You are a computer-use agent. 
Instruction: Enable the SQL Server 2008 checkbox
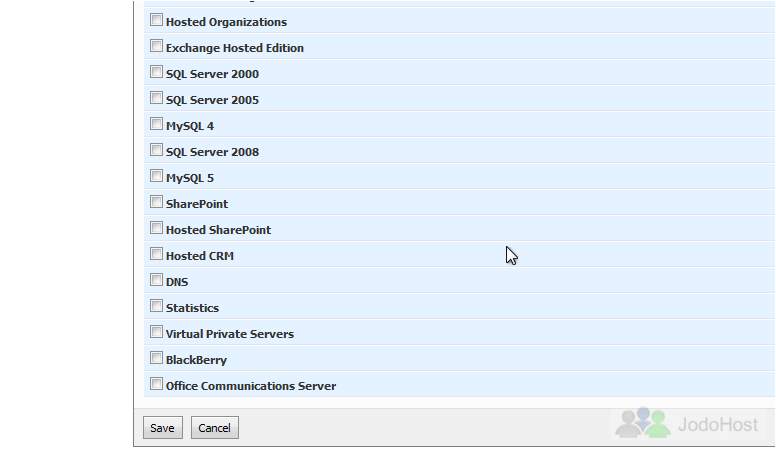pos(156,150)
